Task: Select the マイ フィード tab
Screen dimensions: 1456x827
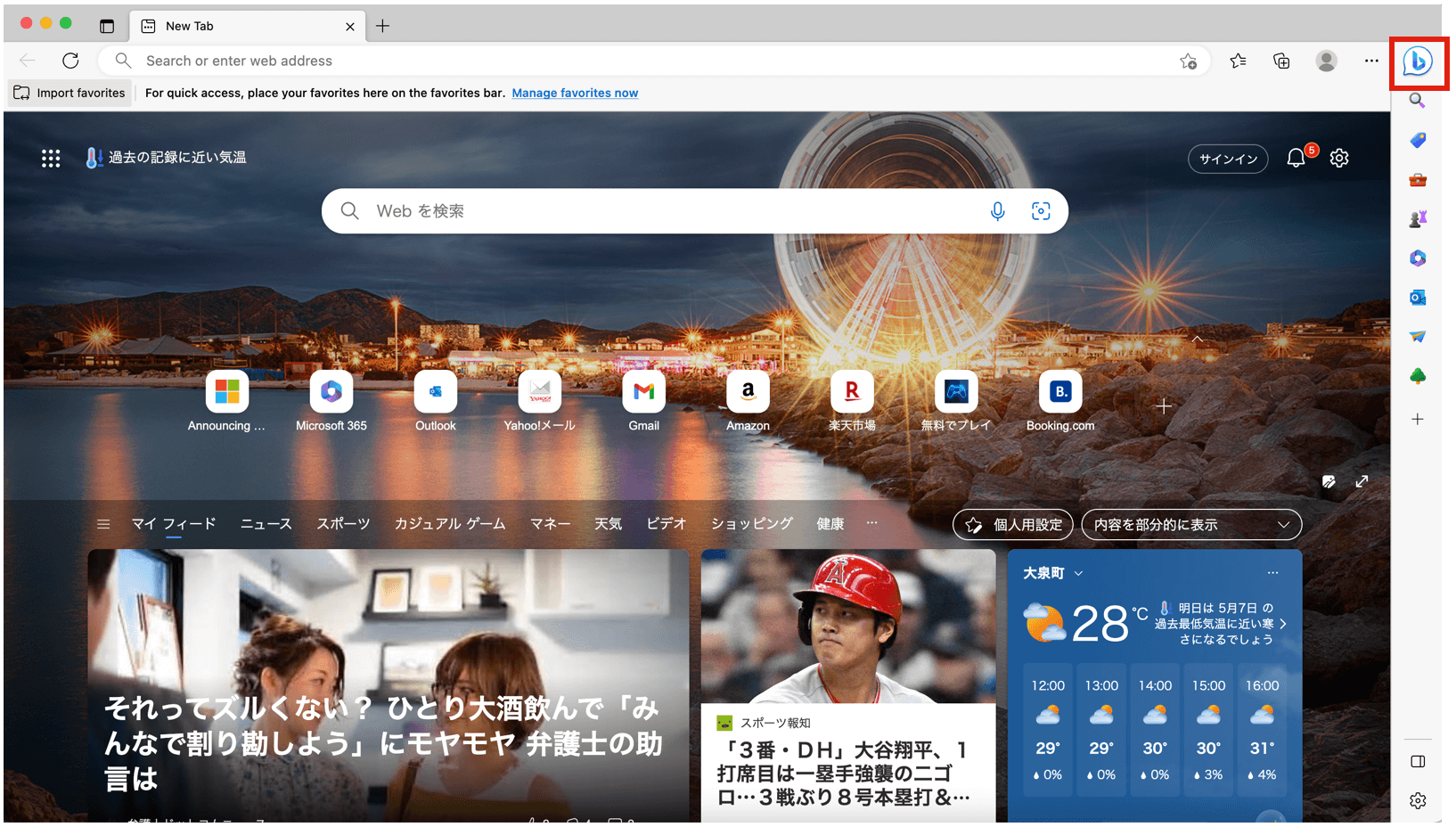Action: click(174, 524)
